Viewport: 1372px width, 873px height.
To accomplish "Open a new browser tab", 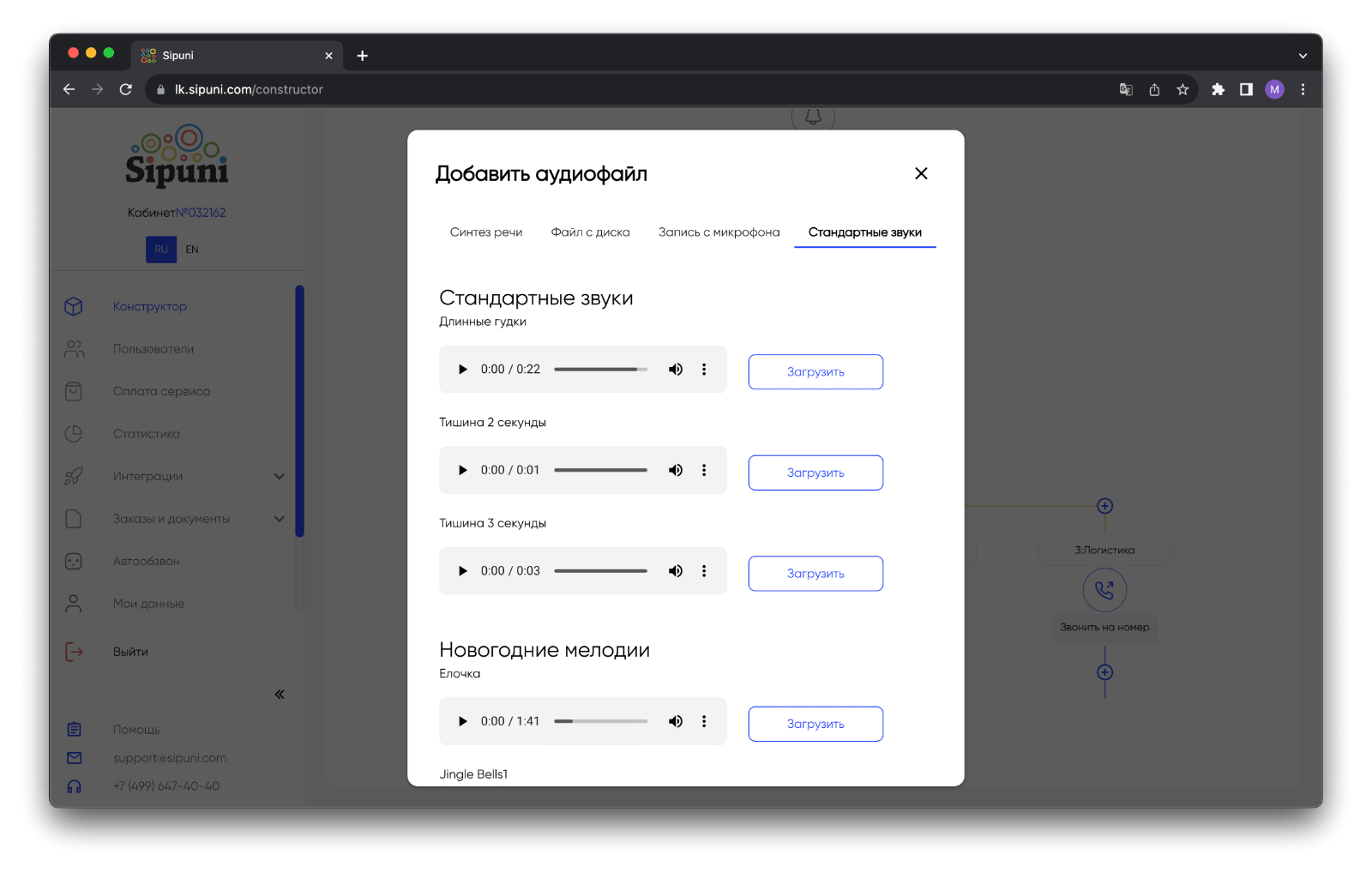I will point(363,56).
